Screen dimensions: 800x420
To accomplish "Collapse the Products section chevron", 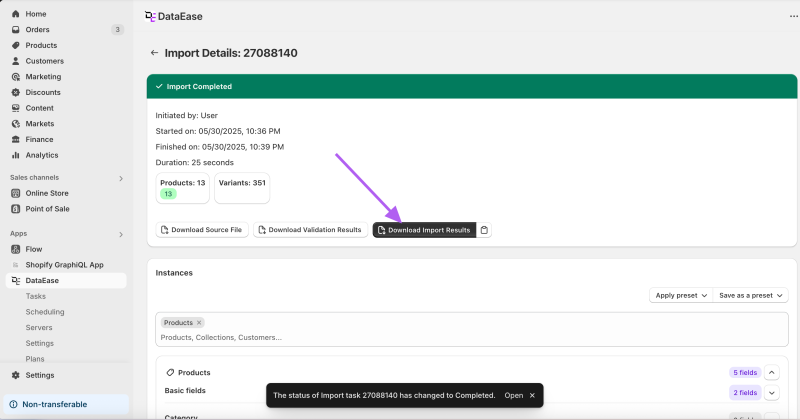I will (x=771, y=373).
